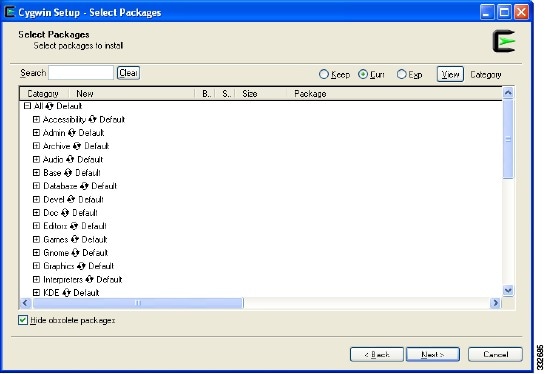The height and width of the screenshot is (374, 545).
Task: Click the New column header
Action: click(131, 94)
